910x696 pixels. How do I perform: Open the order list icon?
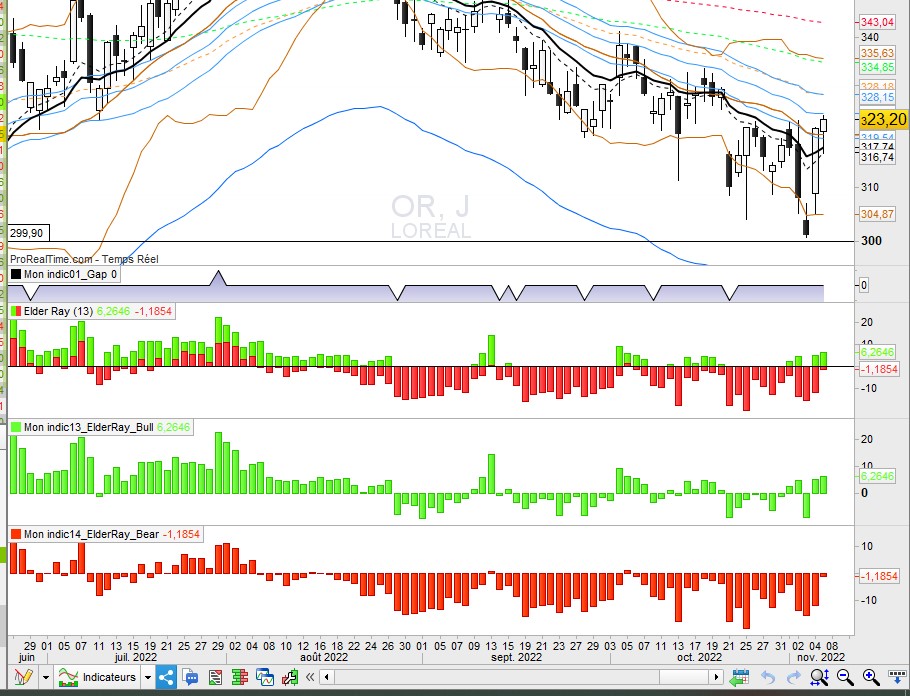pyautogui.click(x=215, y=677)
